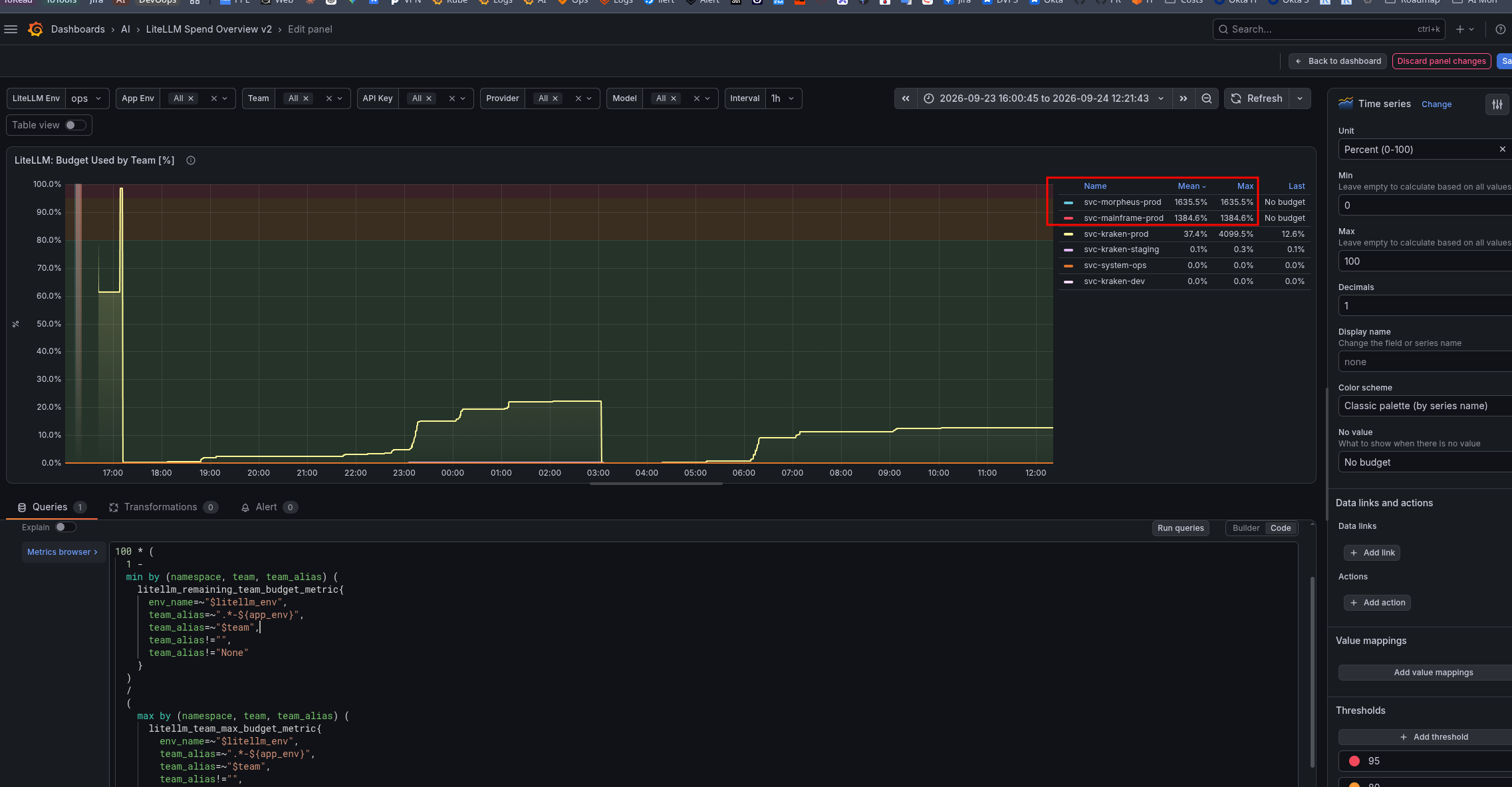The width and height of the screenshot is (1512, 787).
Task: Clear all API Key selections
Action: coord(452,98)
